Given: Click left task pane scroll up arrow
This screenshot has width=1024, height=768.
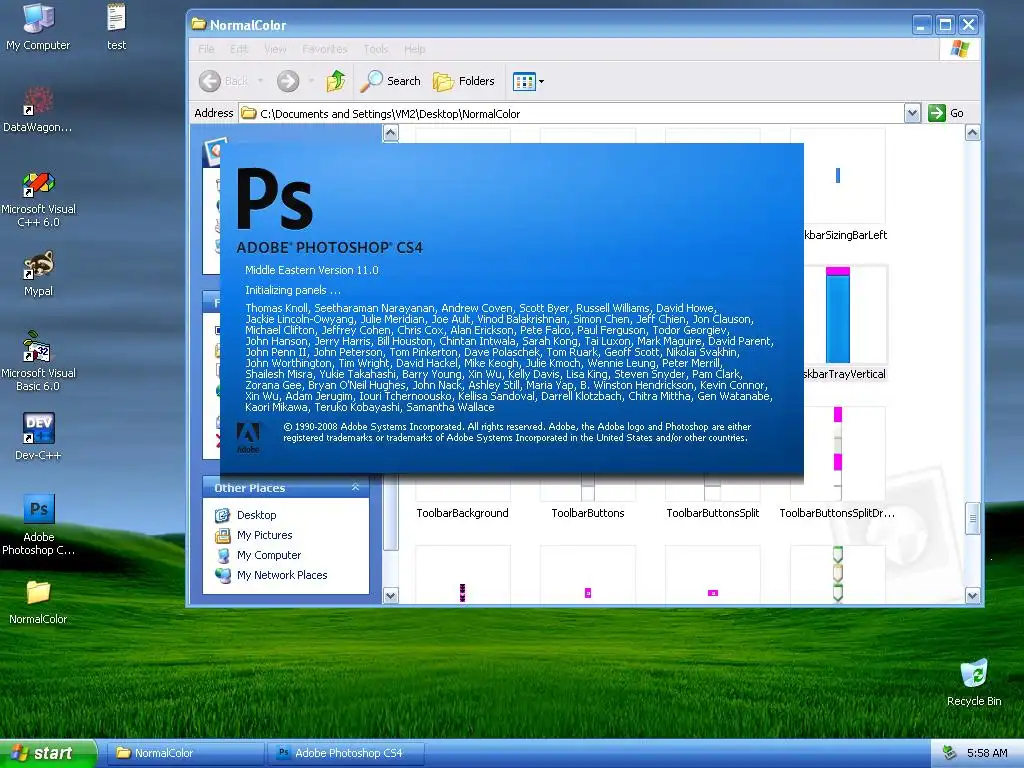Looking at the screenshot, I should tap(391, 133).
